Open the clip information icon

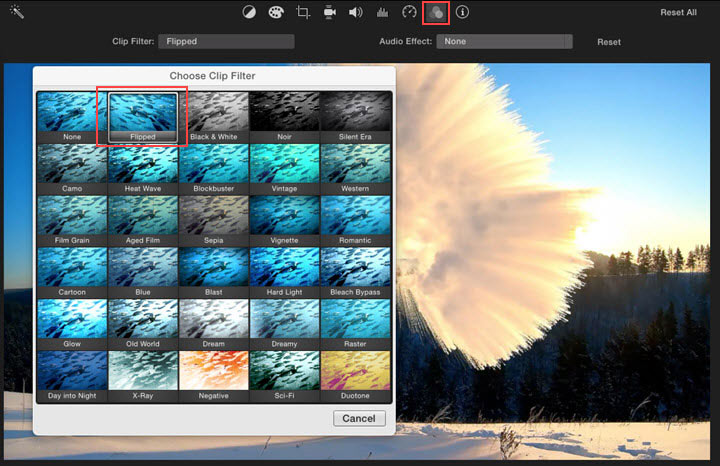[462, 12]
